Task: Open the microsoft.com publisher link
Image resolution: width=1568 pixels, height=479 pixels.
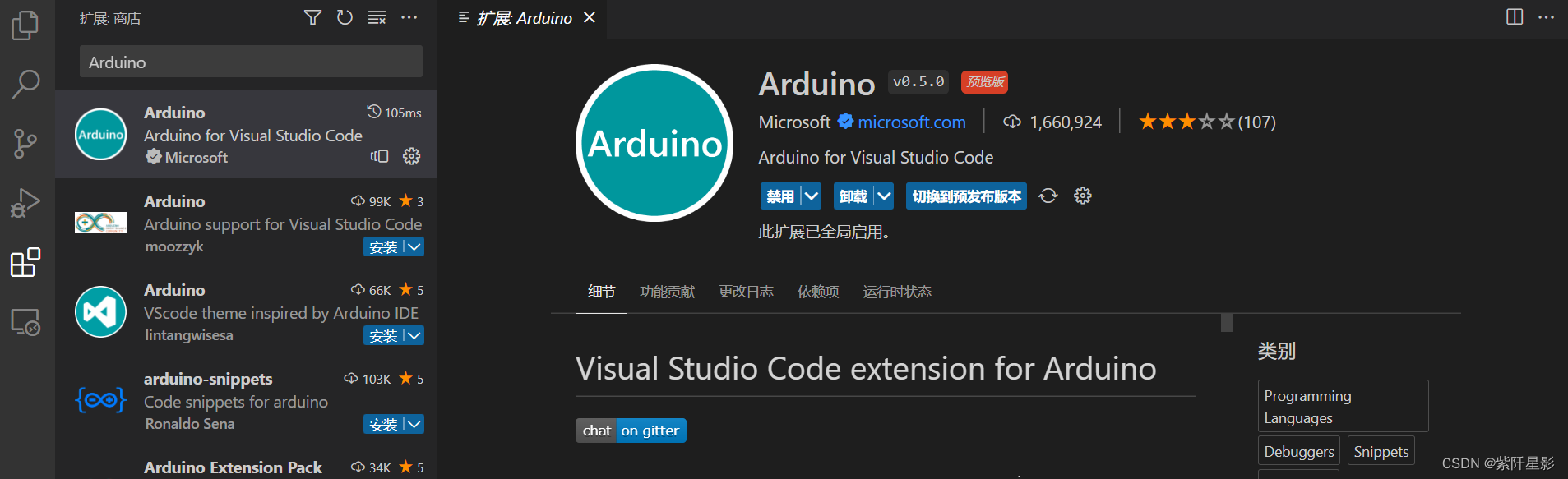Action: pyautogui.click(x=912, y=122)
